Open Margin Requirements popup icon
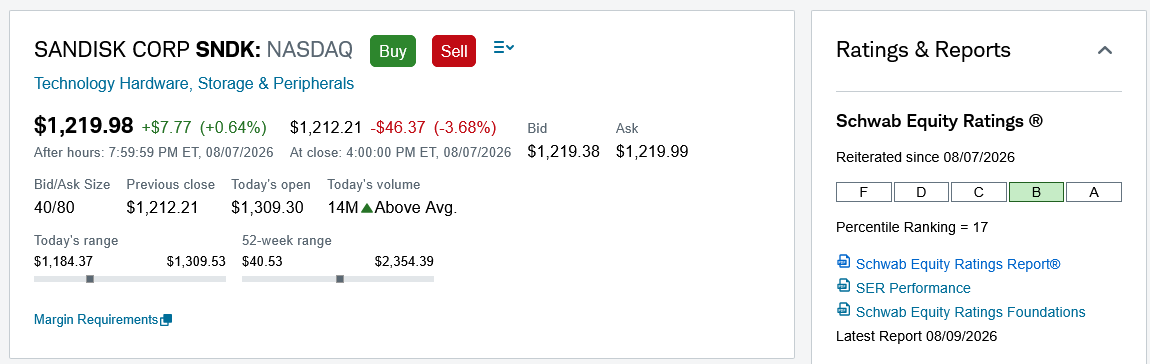Screen dimensions: 1150x364 pos(166,320)
